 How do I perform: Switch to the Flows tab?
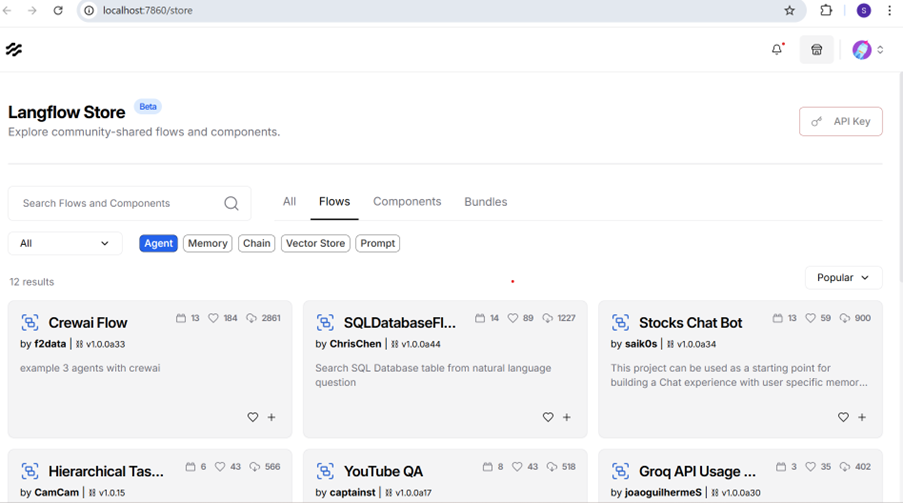click(x=335, y=202)
